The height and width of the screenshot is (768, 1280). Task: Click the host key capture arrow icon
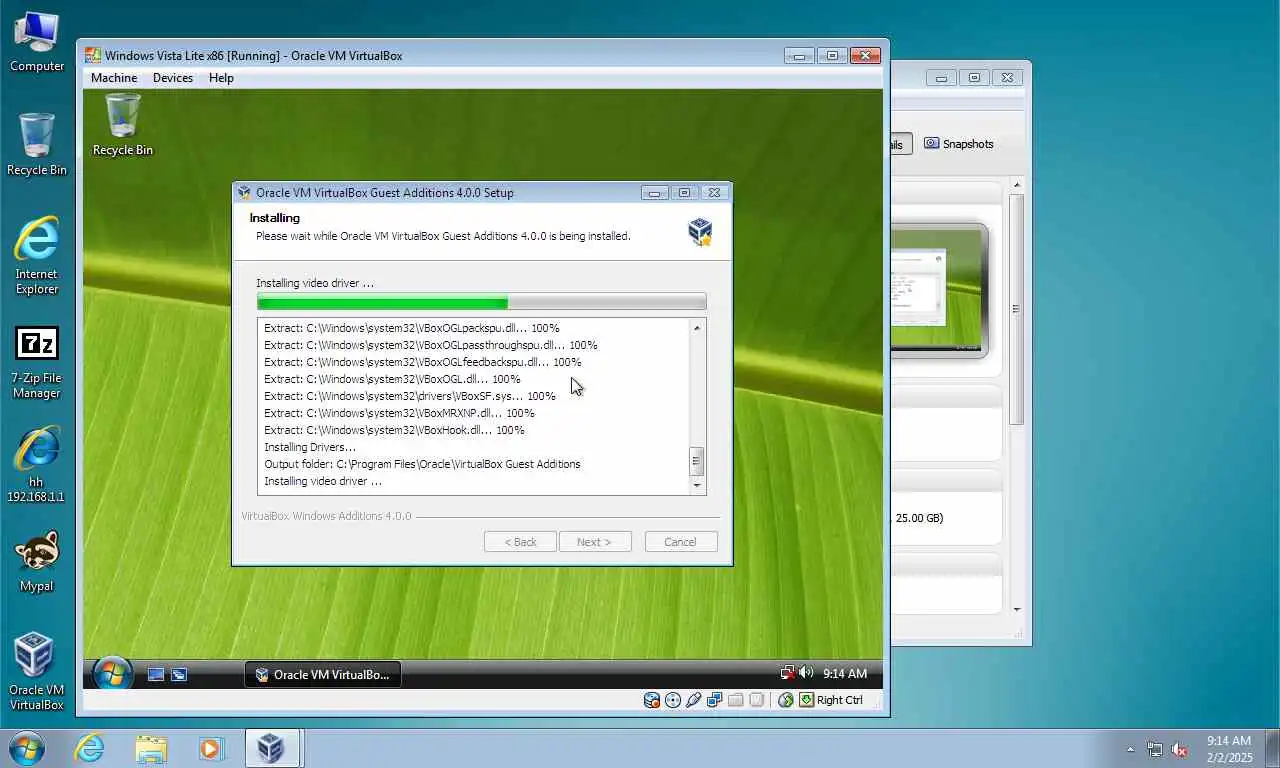click(x=806, y=700)
